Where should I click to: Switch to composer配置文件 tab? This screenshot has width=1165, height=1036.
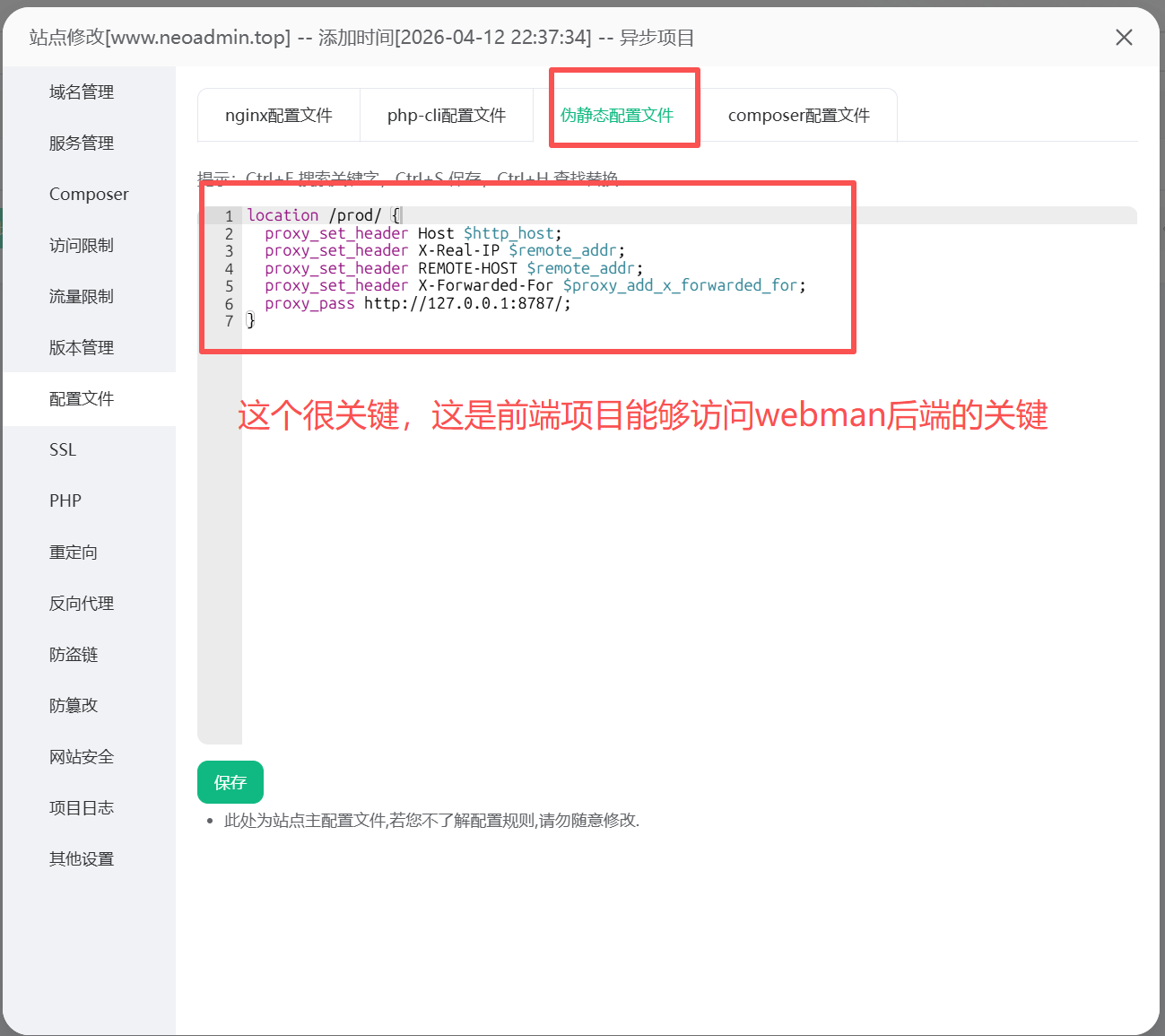[798, 116]
